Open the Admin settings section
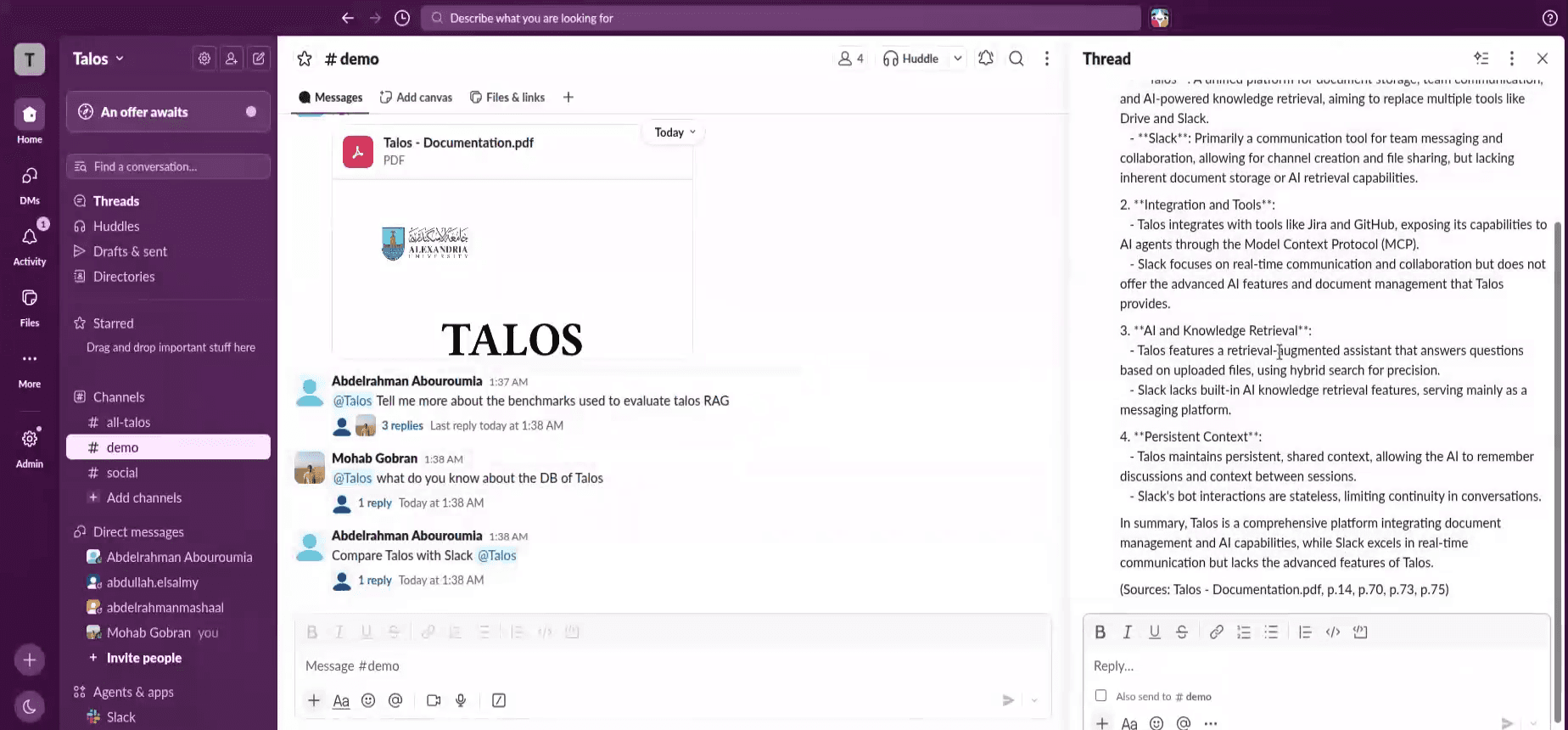Screen dimensions: 1568x730 click(30, 446)
